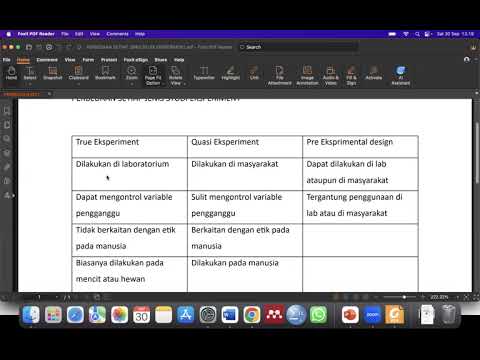
Task: Switch to the Protect ribbon tab
Action: [109, 60]
